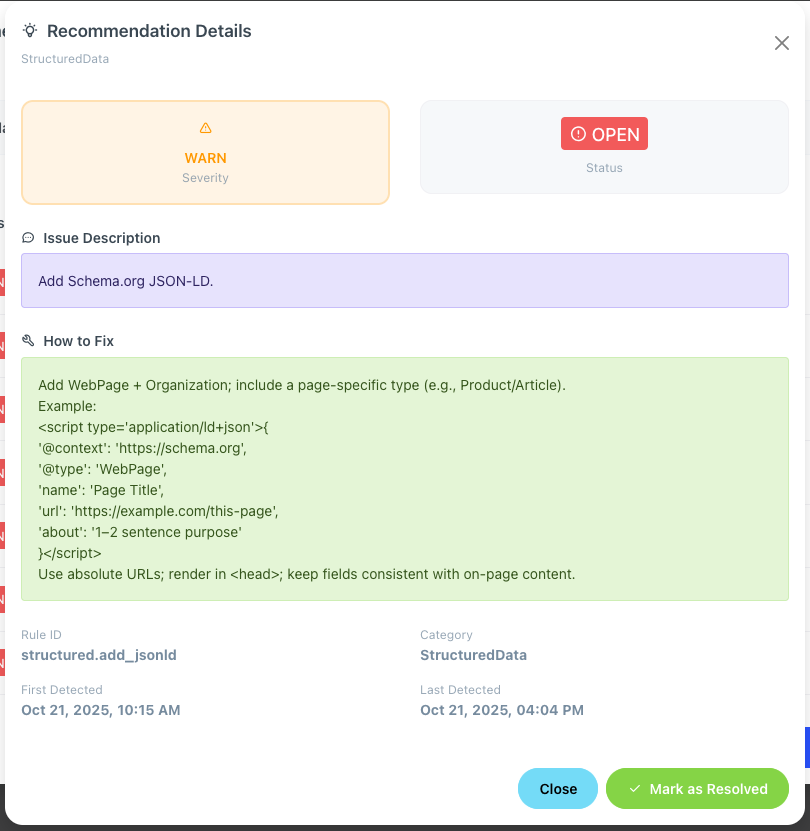The image size is (810, 831).
Task: Click the Last Detected date value
Action: click(x=502, y=710)
